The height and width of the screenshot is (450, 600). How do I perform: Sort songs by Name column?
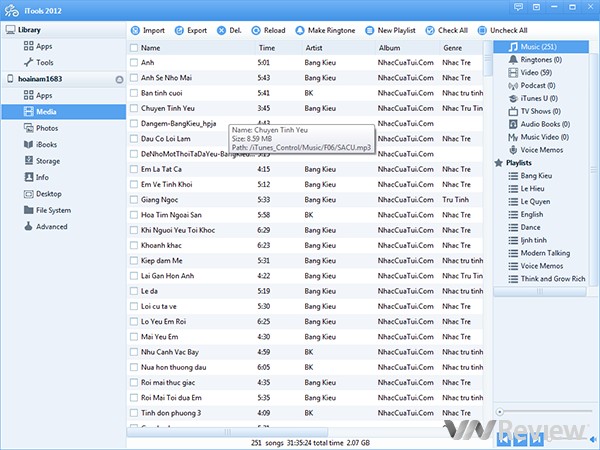150,48
